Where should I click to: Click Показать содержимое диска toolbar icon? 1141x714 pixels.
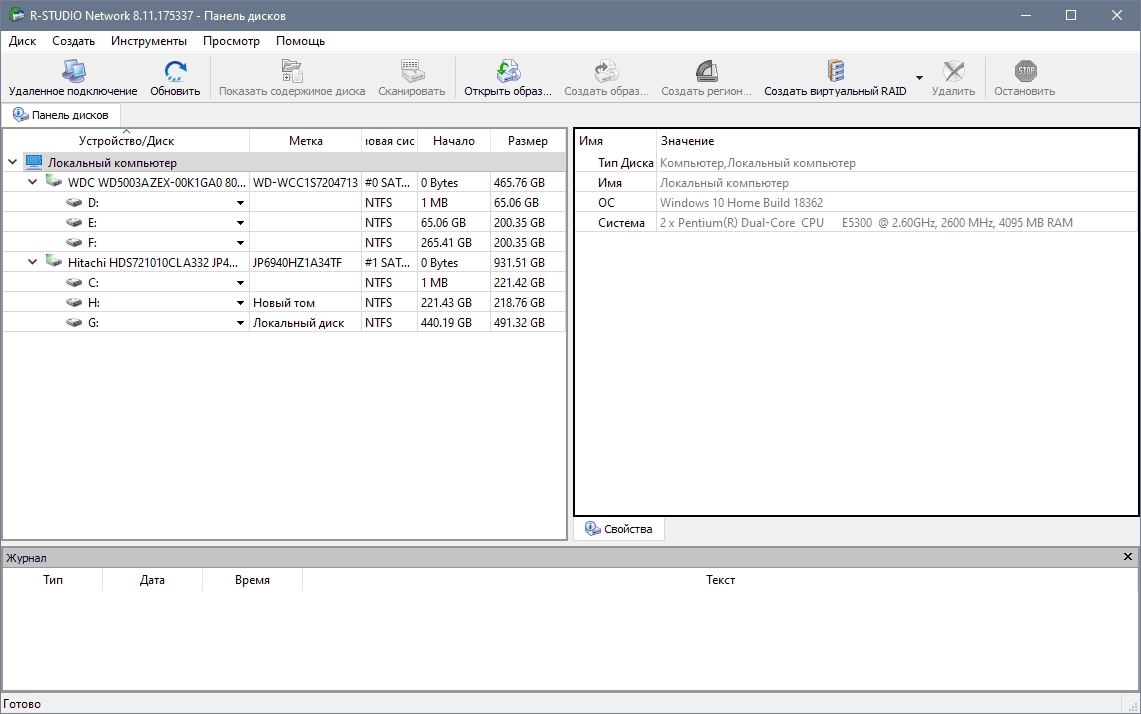pos(292,71)
